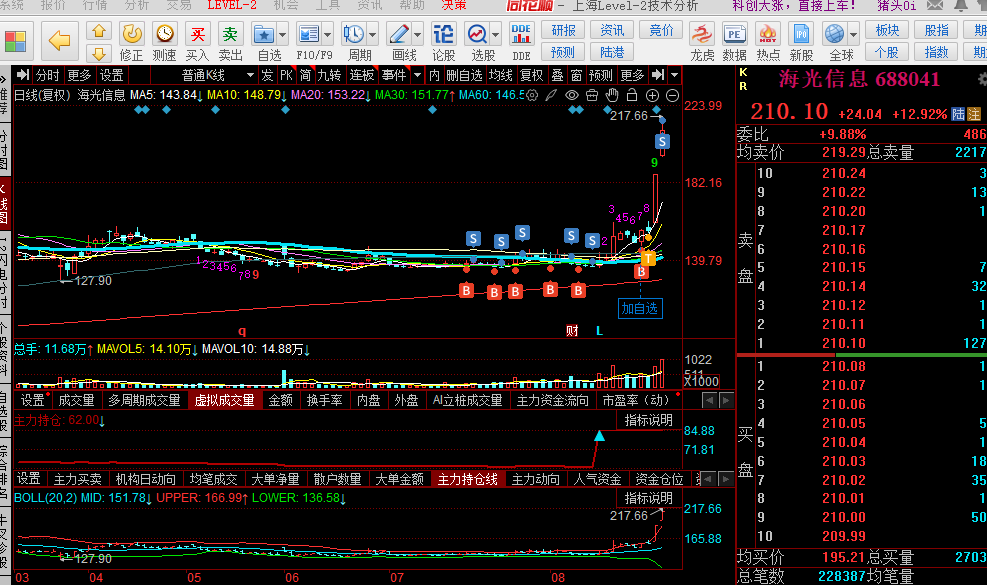Click the 财 marker on the chart timeline
This screenshot has width=987, height=585.
[x=572, y=331]
